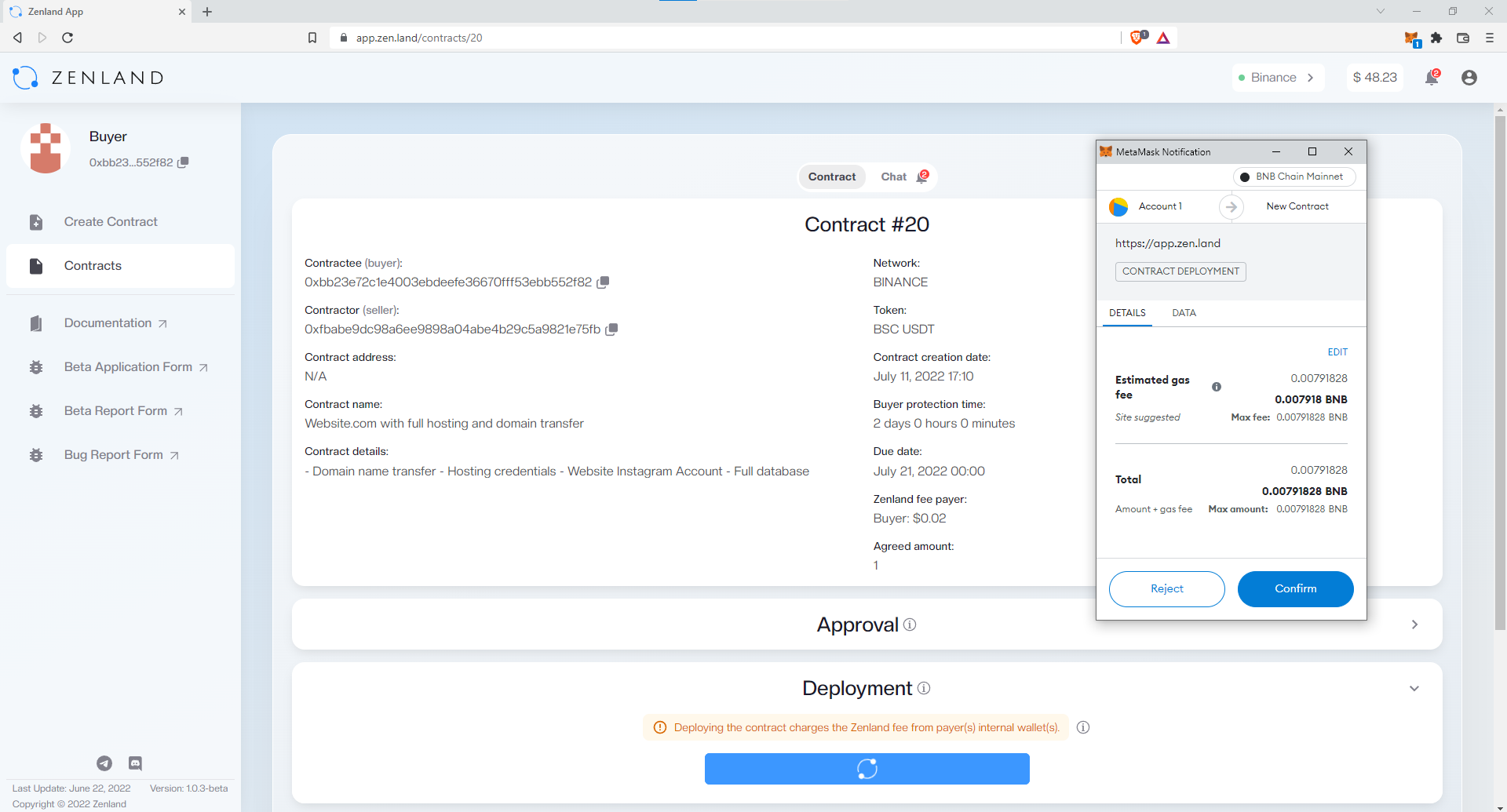This screenshot has width=1507, height=812.
Task: Click the Deployment info icon
Action: (x=924, y=688)
